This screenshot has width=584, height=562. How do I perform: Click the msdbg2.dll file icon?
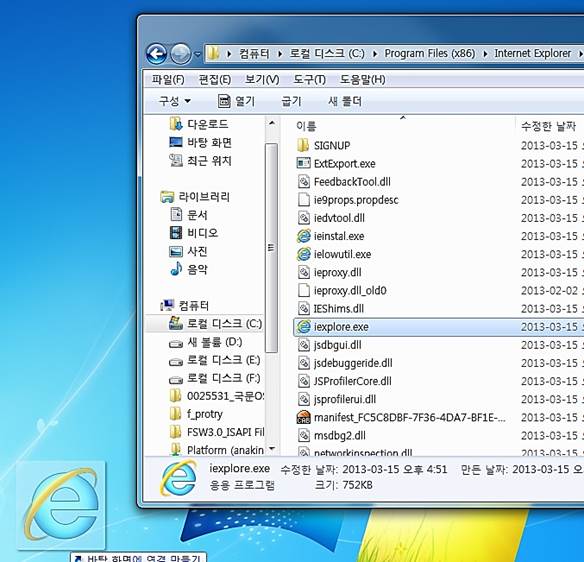(304, 436)
